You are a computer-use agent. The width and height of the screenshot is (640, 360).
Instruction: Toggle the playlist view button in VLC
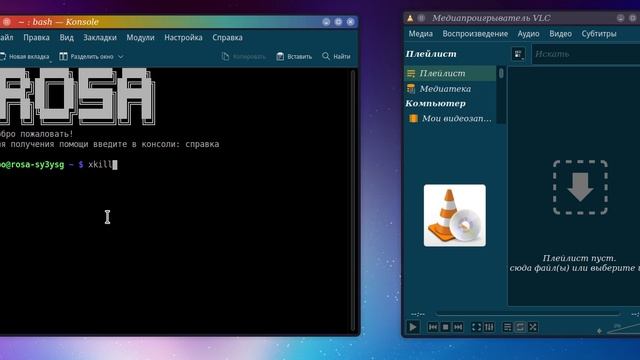[507, 327]
